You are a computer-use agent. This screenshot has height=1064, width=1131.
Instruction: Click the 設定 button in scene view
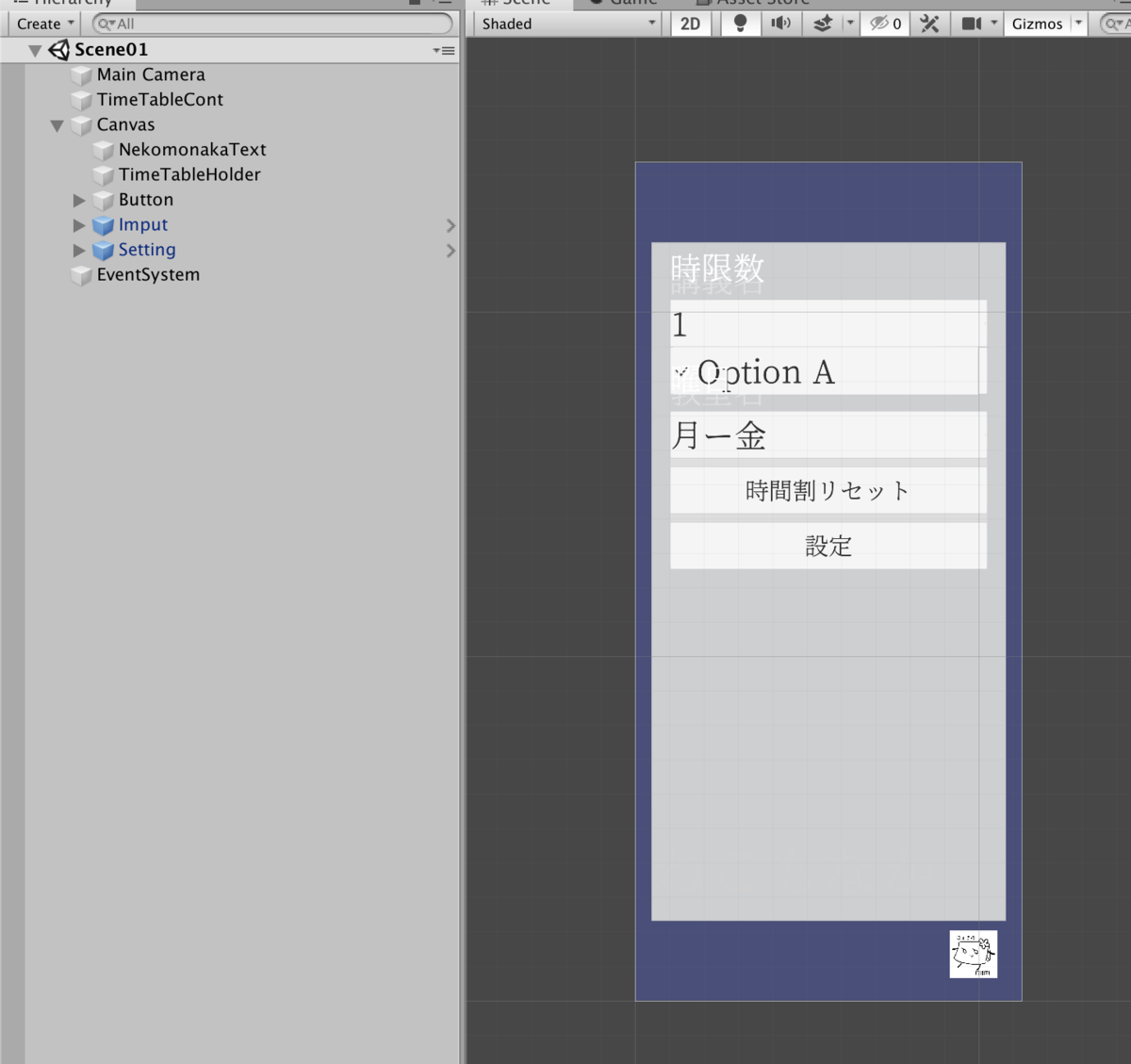coord(828,546)
